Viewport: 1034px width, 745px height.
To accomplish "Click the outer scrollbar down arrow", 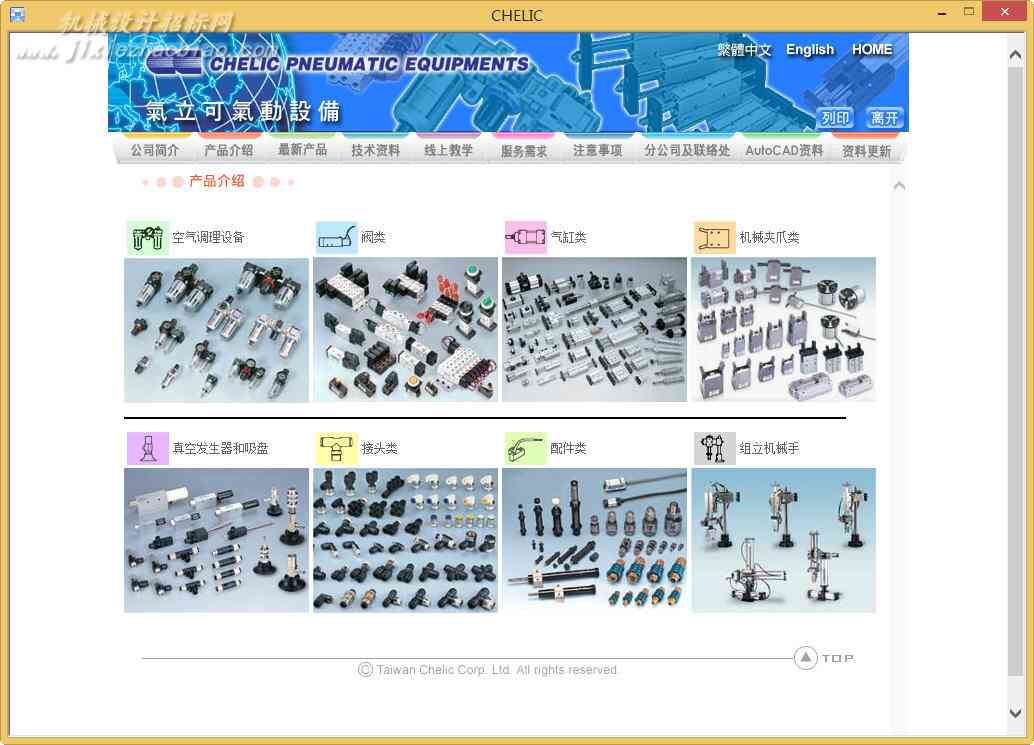I will [x=1016, y=713].
